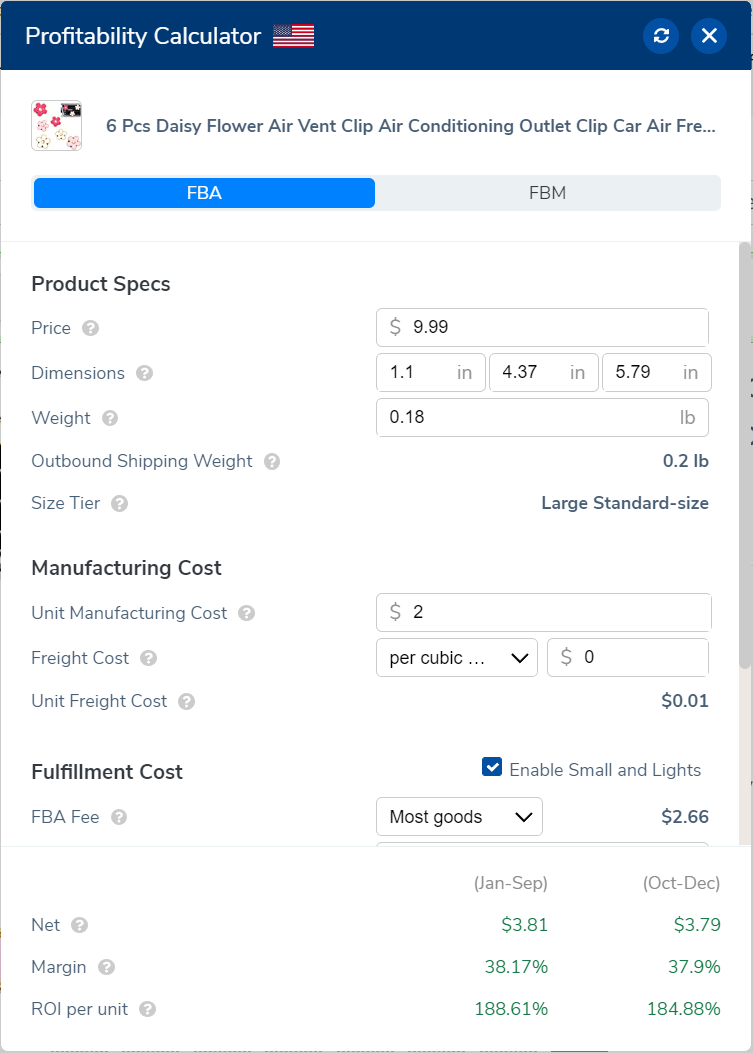Click the US flag marketplace icon

[x=293, y=36]
